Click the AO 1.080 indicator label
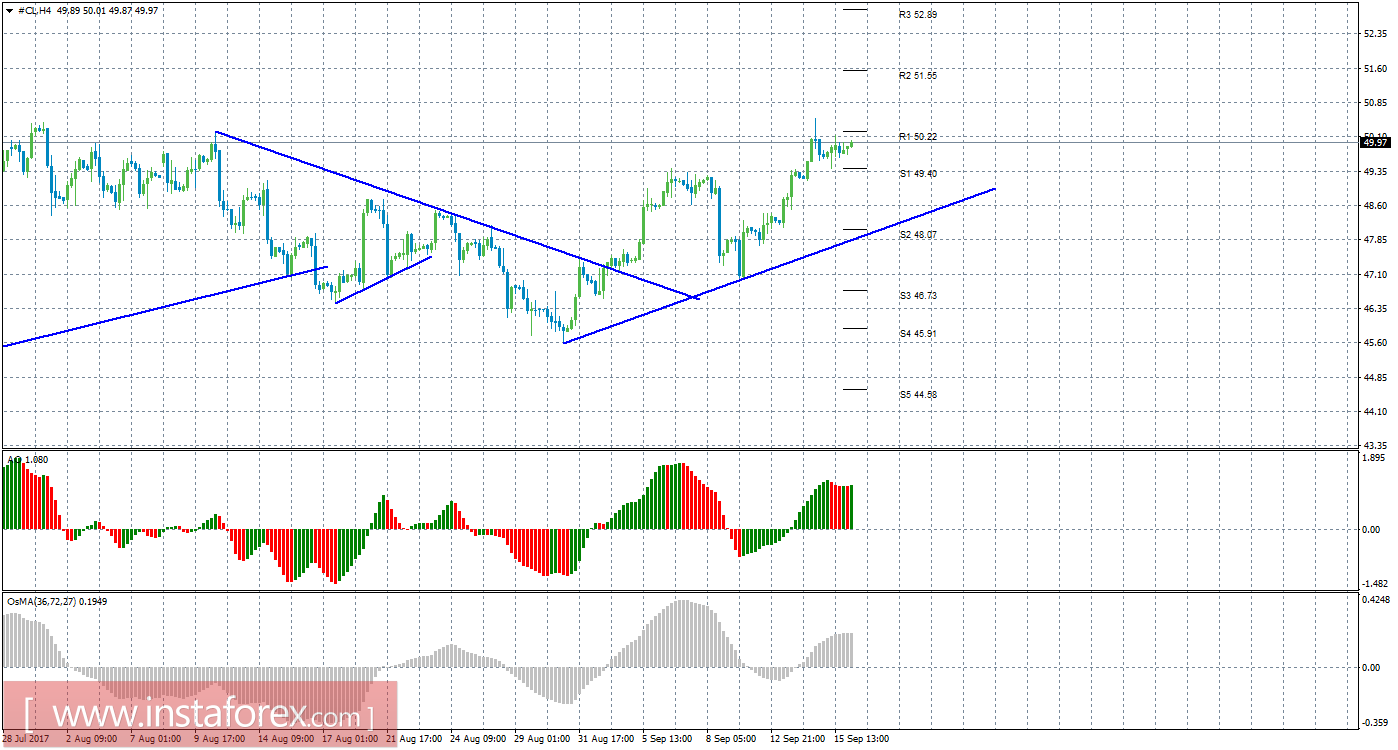Image resolution: width=1398 pixels, height=750 pixels. (x=28, y=460)
